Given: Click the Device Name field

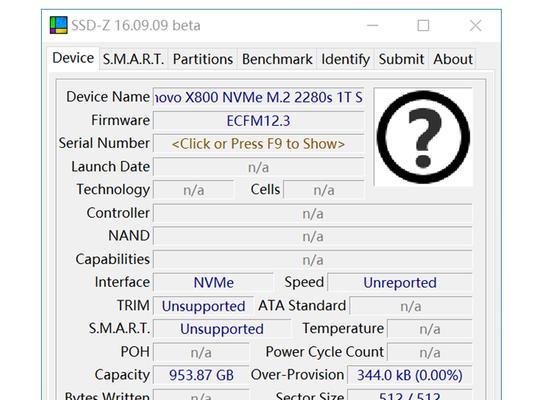Looking at the screenshot, I should click(x=259, y=98).
